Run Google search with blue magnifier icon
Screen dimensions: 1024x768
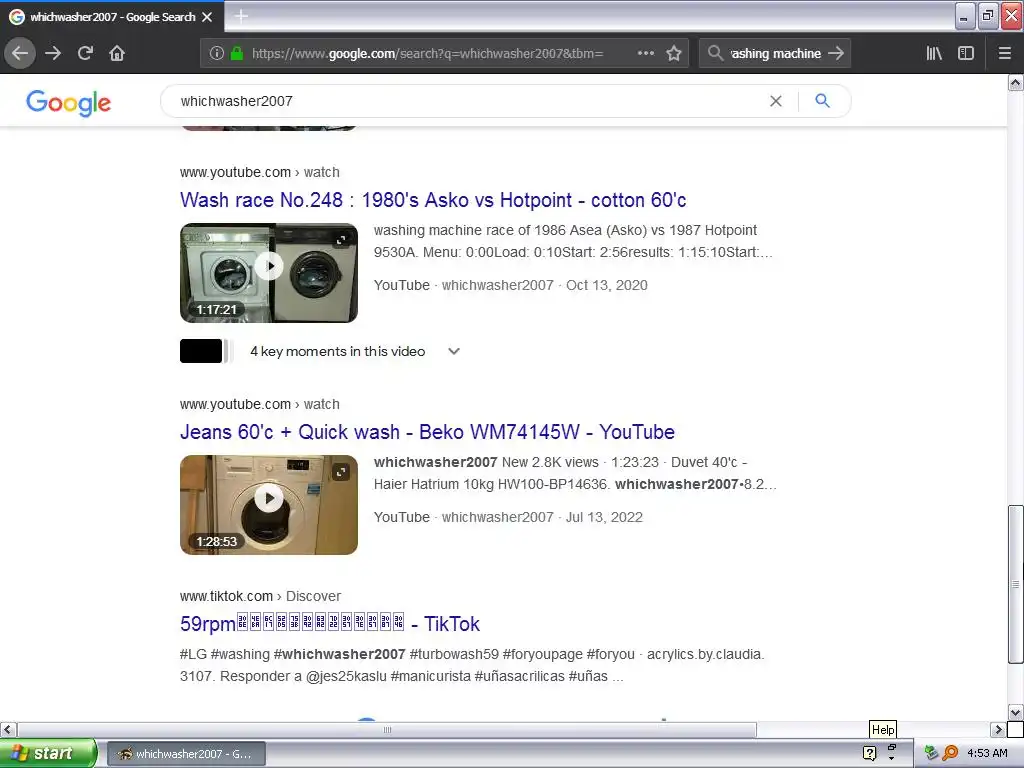point(823,101)
